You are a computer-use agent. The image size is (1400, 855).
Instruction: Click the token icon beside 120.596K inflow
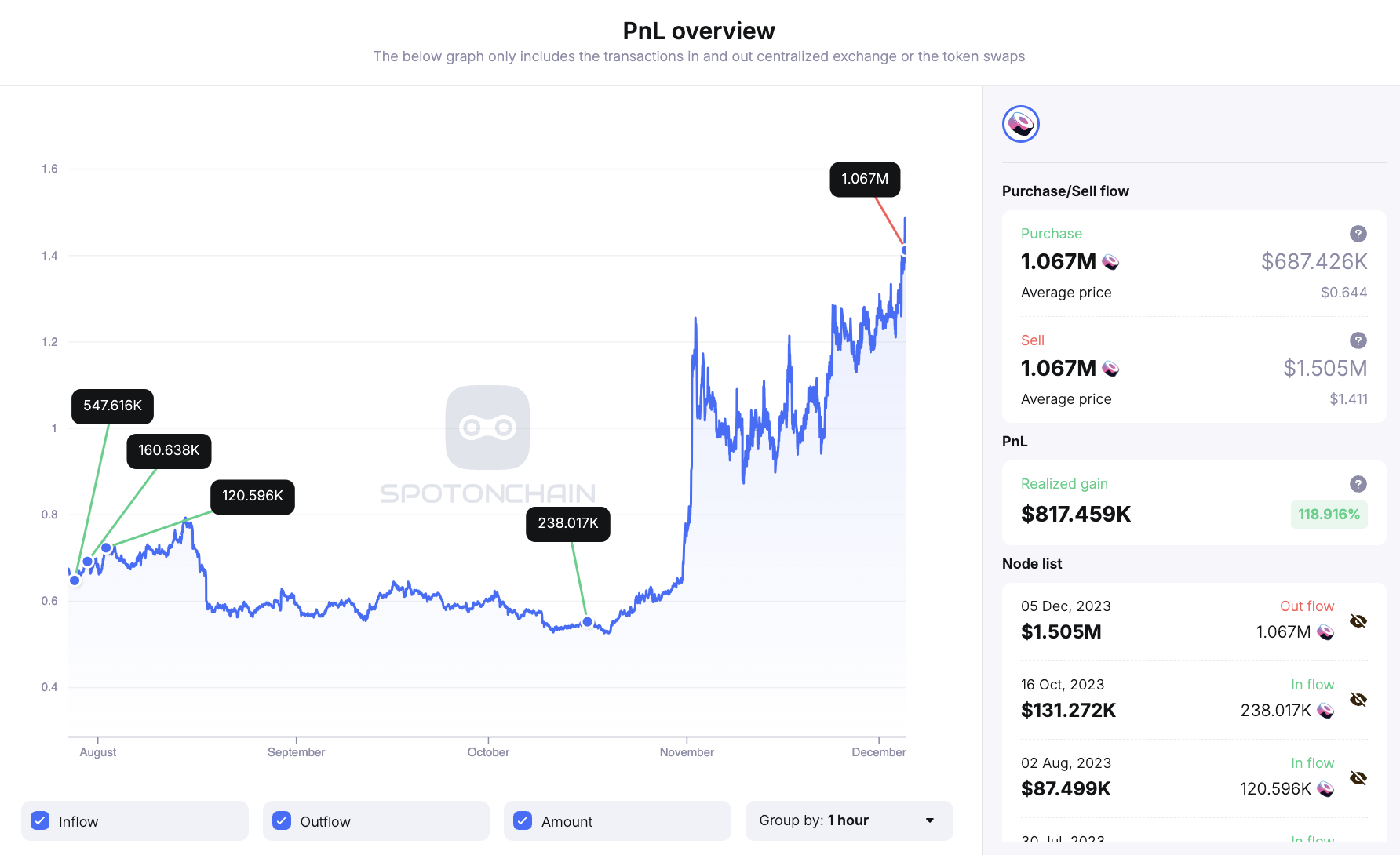[1325, 789]
